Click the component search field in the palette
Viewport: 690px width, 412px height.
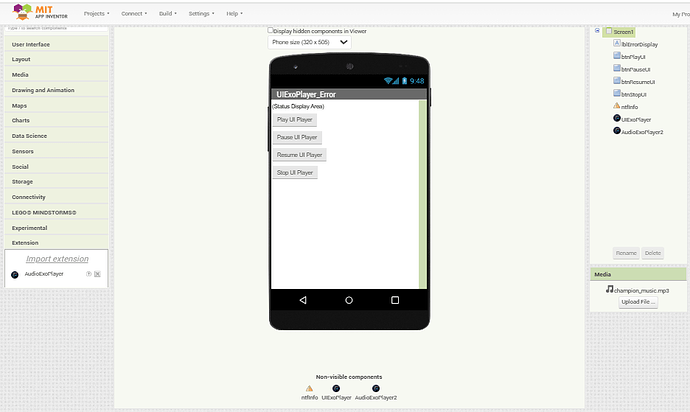56,28
